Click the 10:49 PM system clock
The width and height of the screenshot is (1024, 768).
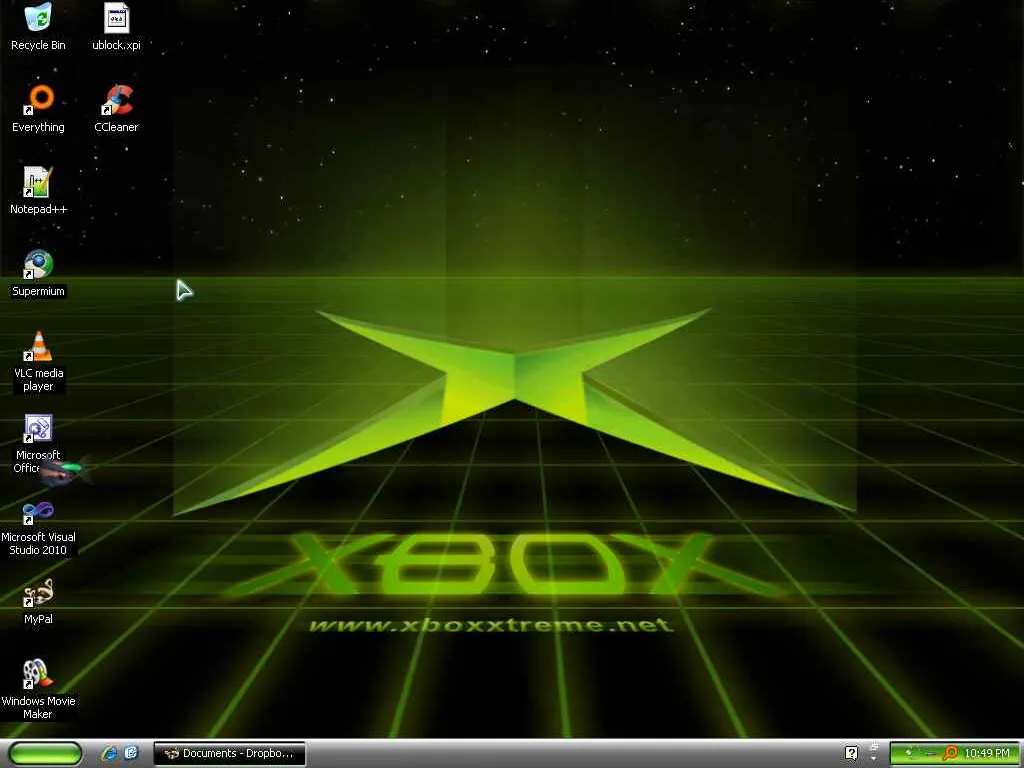click(x=987, y=753)
